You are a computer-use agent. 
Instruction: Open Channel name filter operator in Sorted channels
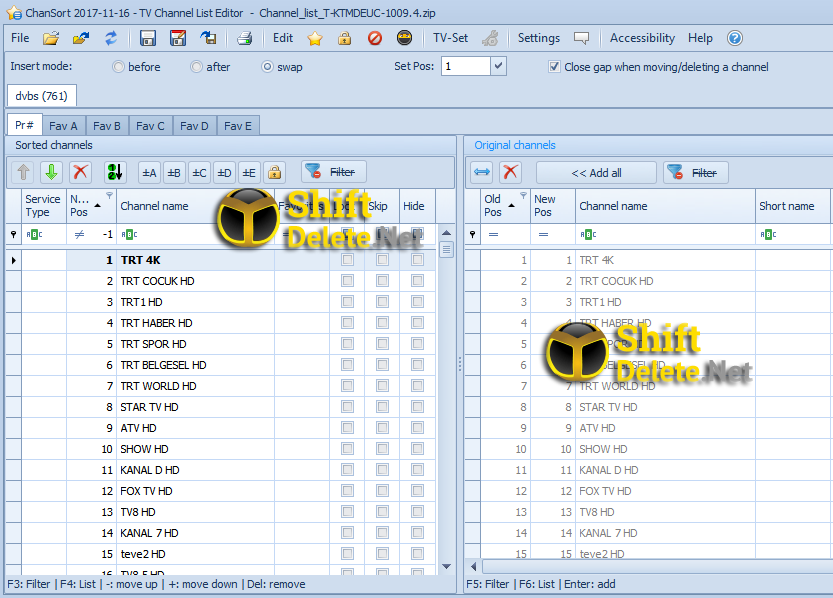point(129,234)
